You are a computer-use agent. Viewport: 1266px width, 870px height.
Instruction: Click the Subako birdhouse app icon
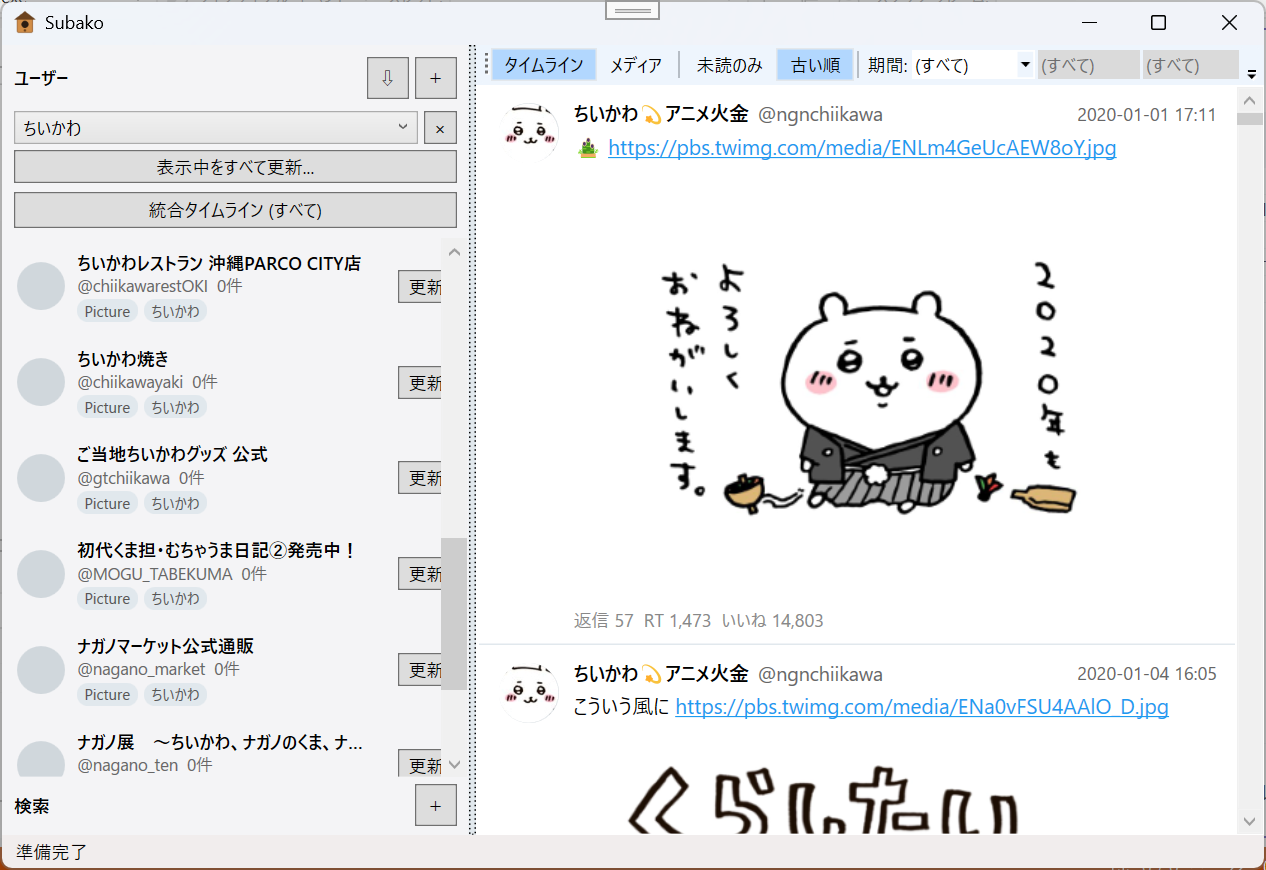25,22
